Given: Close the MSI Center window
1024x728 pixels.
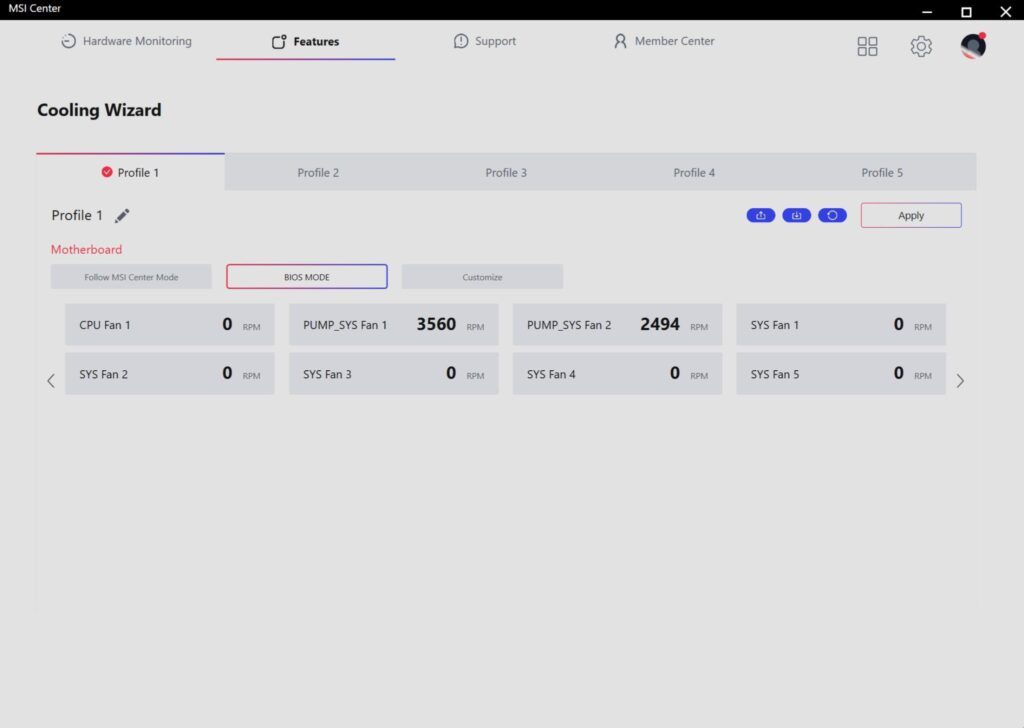Looking at the screenshot, I should (x=1006, y=11).
